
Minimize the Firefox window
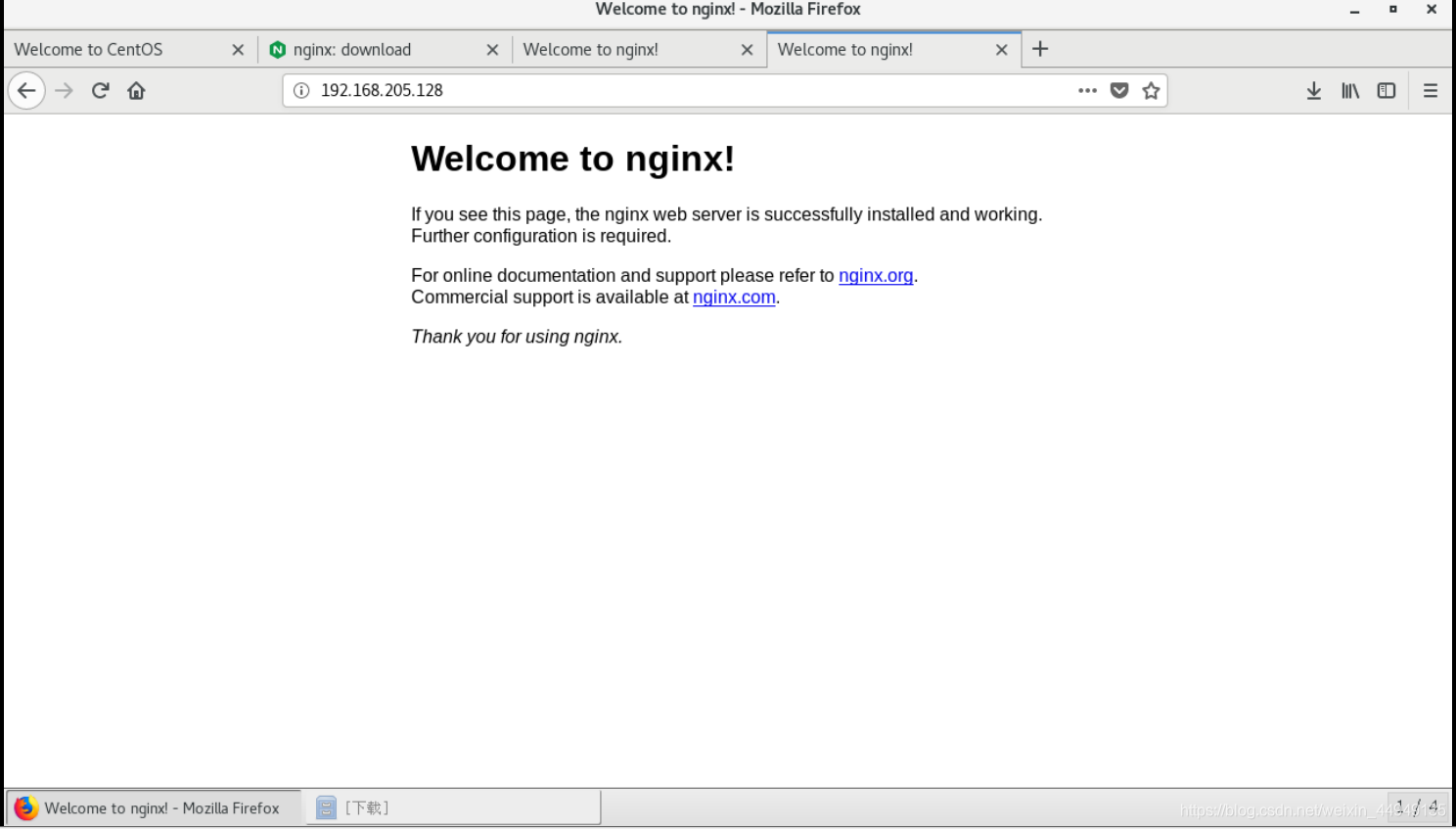point(1354,10)
